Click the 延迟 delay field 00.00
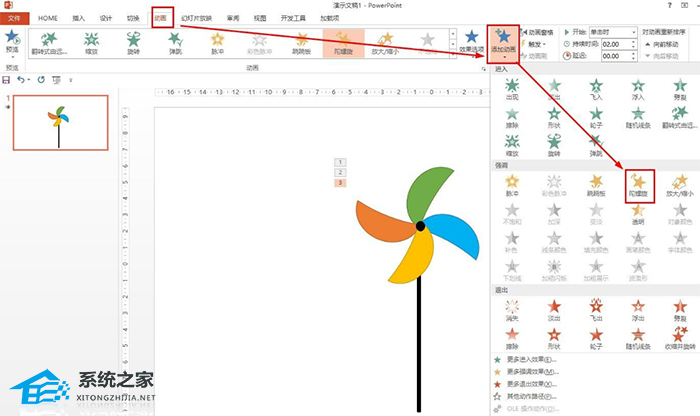 click(615, 56)
